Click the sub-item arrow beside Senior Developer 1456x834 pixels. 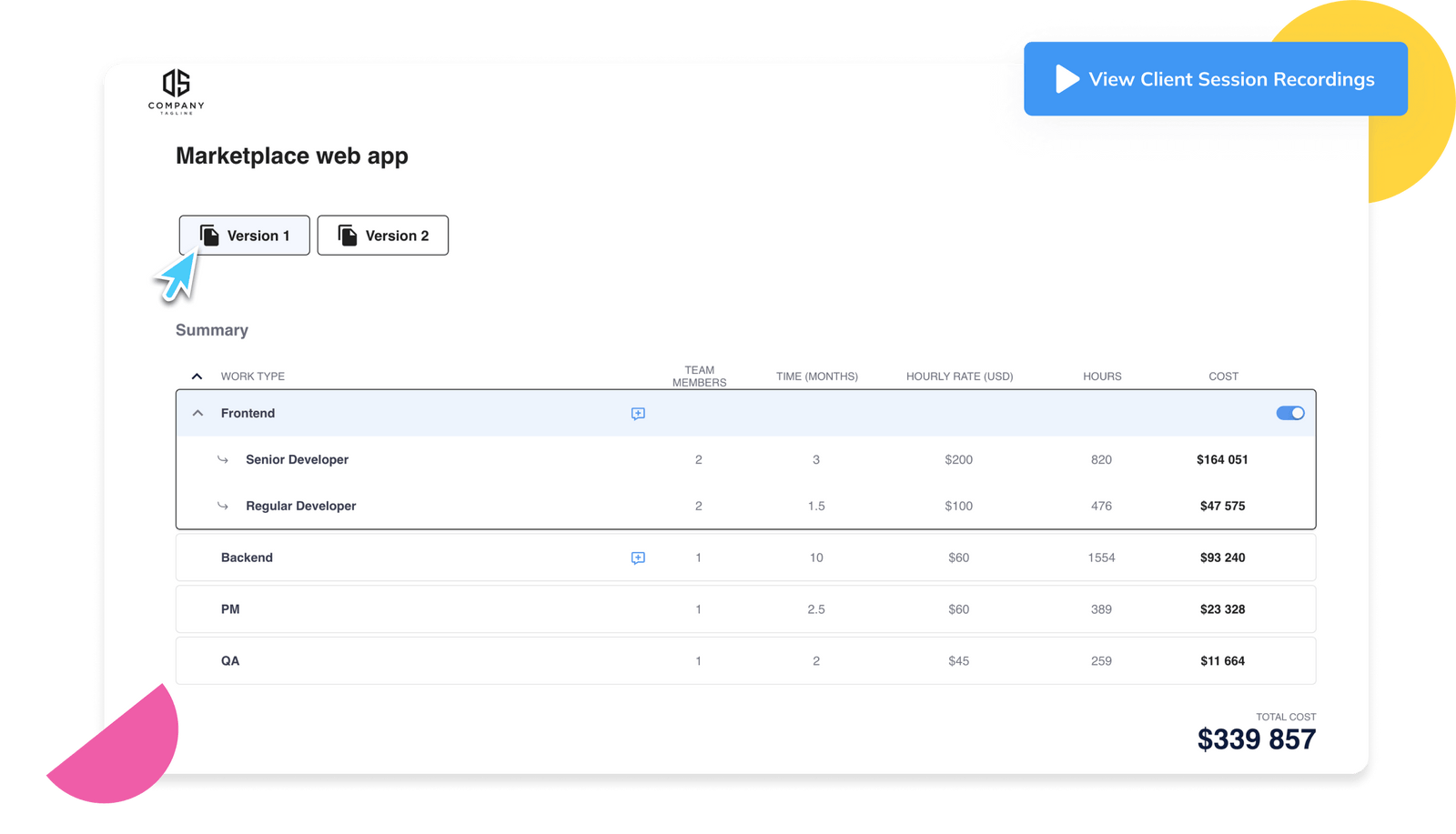click(x=223, y=459)
